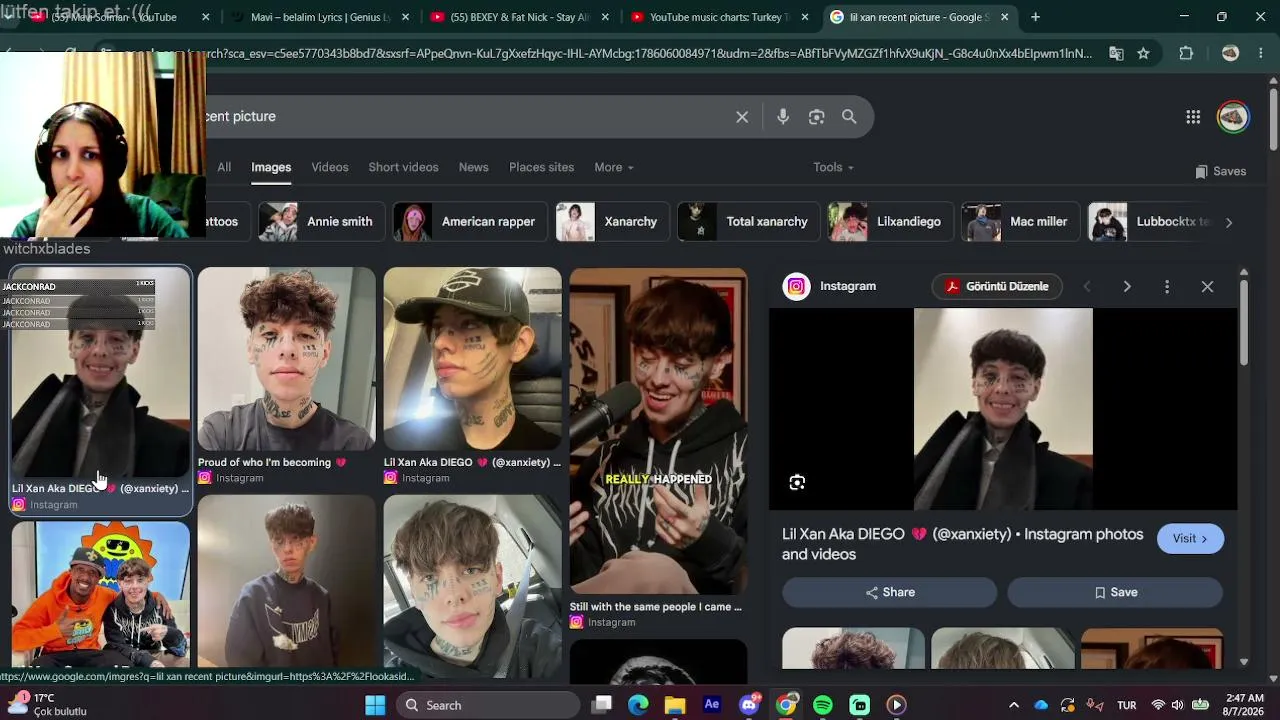Click the Visit button
The image size is (1280, 720).
pos(1190,539)
